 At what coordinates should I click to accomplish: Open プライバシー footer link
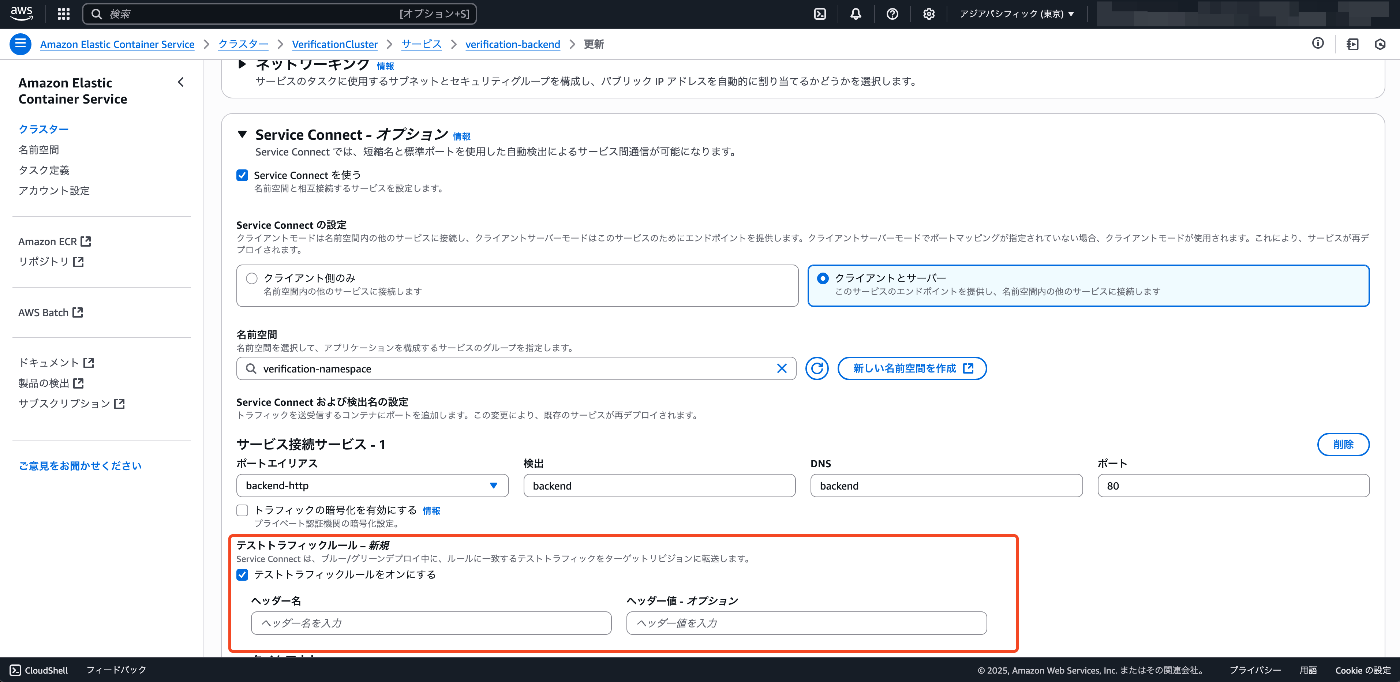pyautogui.click(x=1255, y=670)
